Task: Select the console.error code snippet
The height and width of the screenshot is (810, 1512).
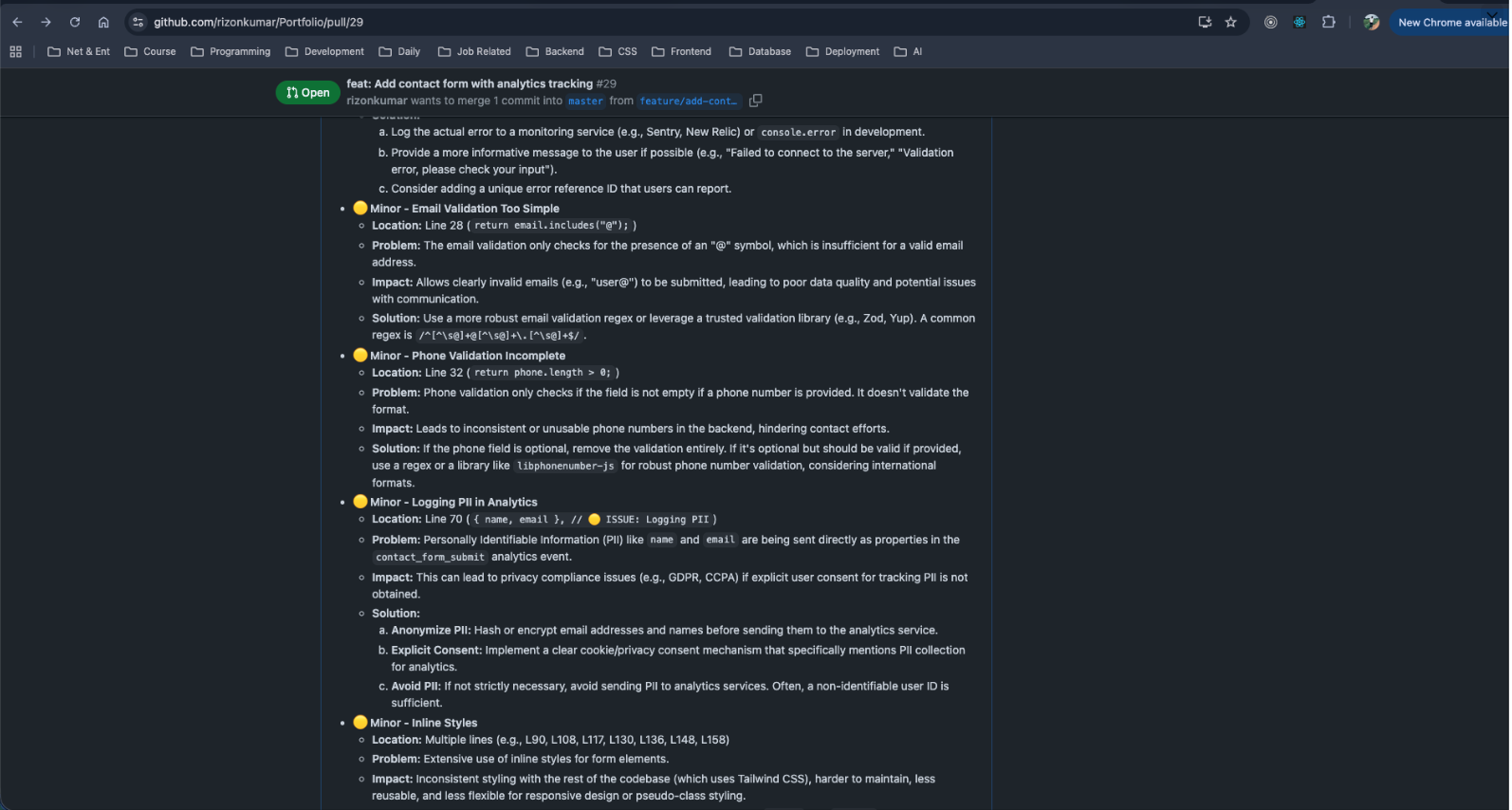Action: pos(798,133)
